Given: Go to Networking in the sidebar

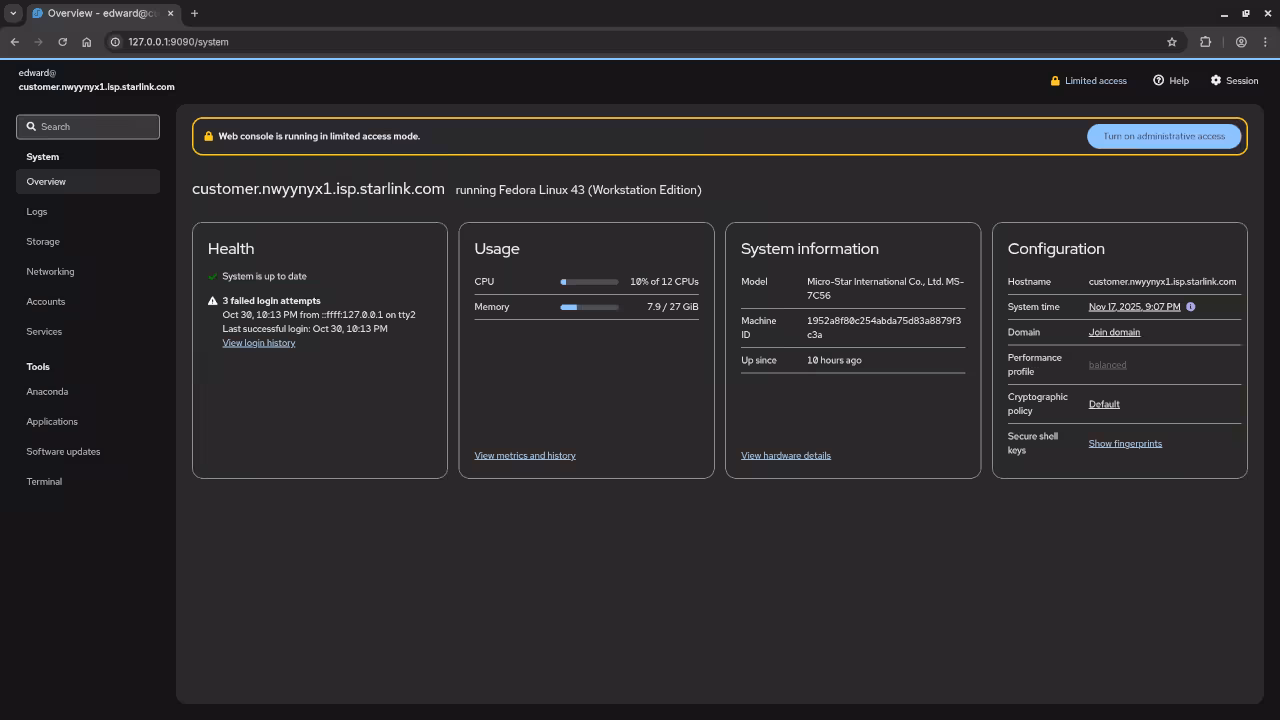Looking at the screenshot, I should tap(50, 272).
